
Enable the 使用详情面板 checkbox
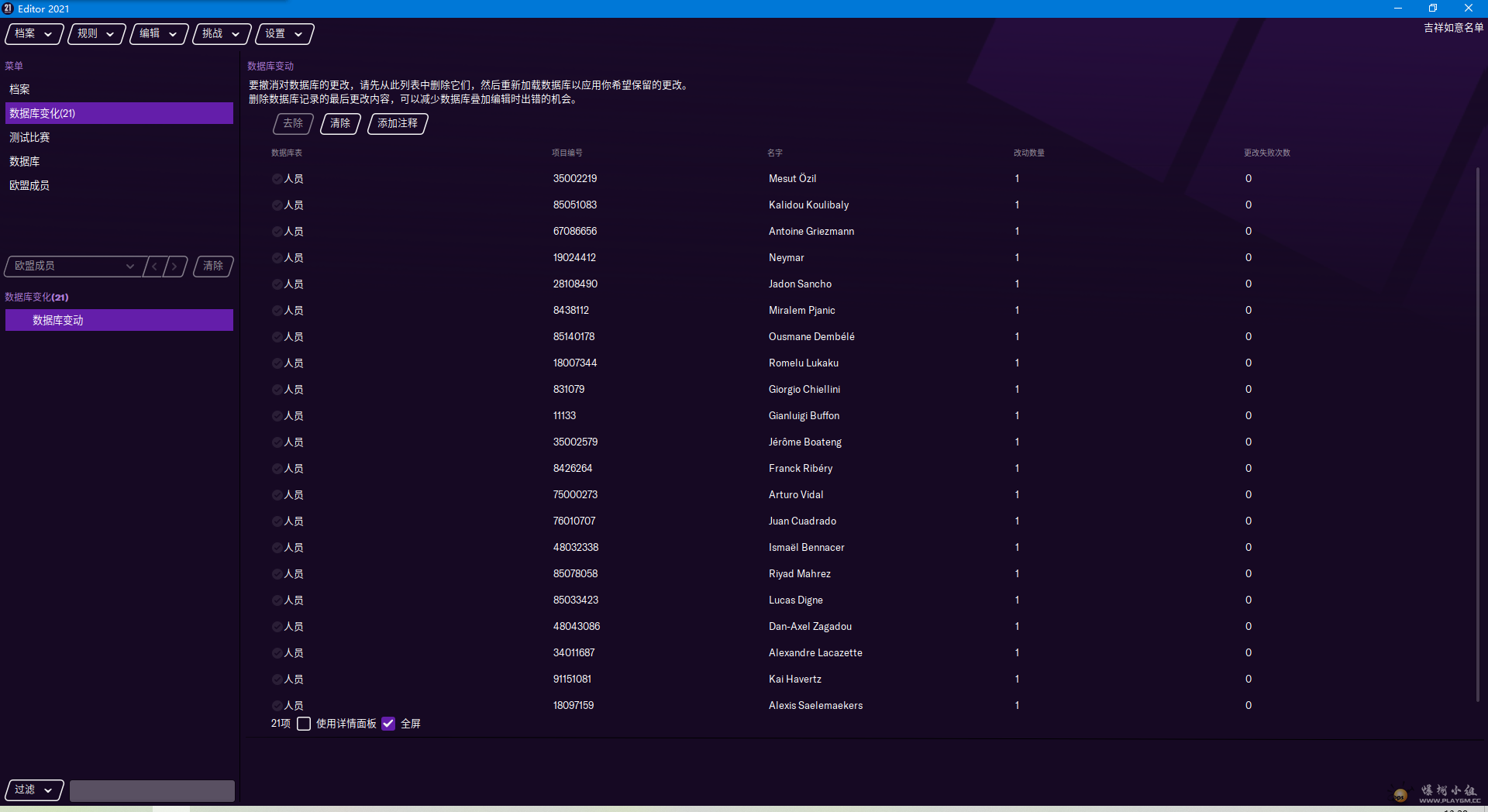pos(304,724)
